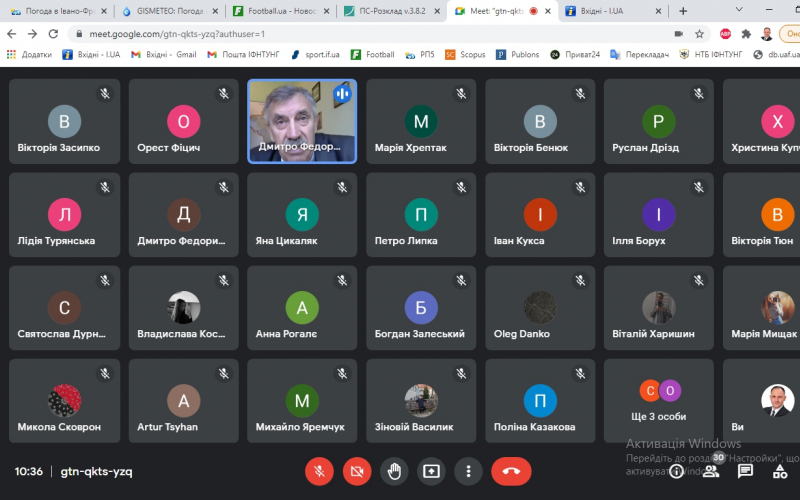Click the meeting code gtn-qkts-yzq

(x=96, y=471)
